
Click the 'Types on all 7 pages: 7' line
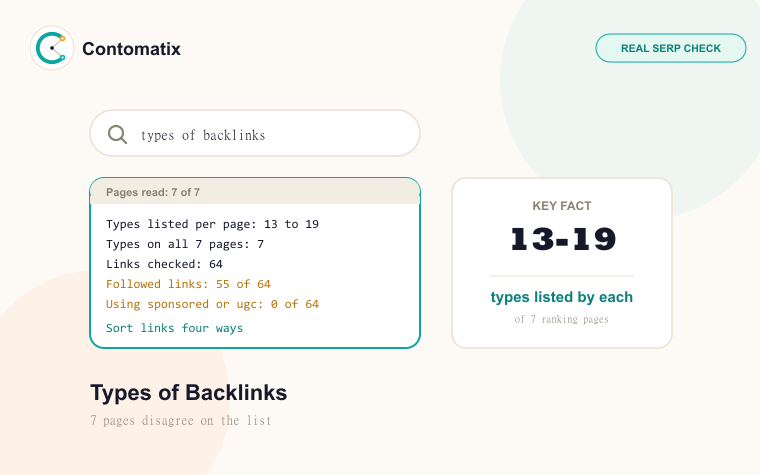click(185, 244)
